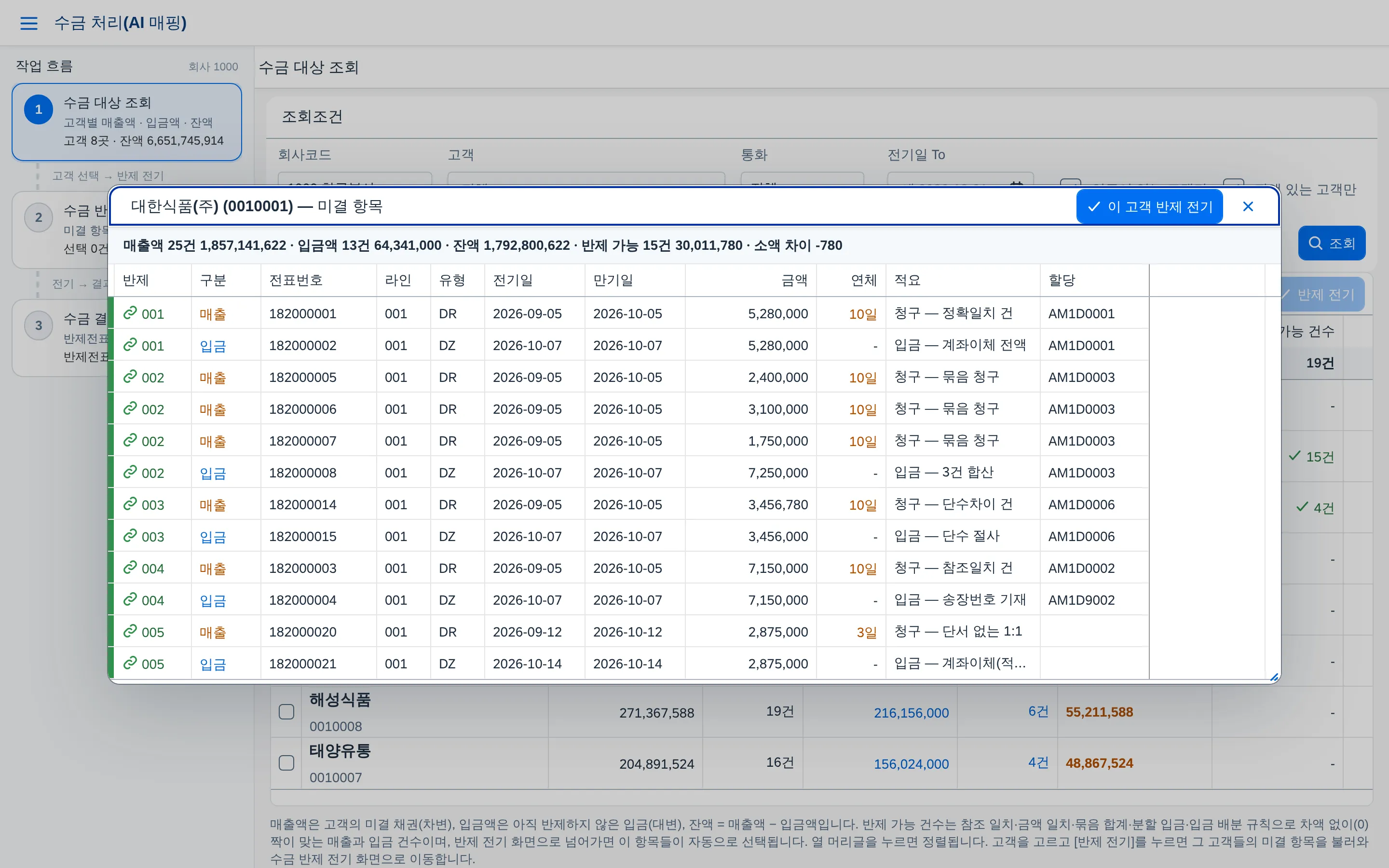Click the link icon for voucher 182000008
Viewport: 1389px width, 868px height.
130,472
